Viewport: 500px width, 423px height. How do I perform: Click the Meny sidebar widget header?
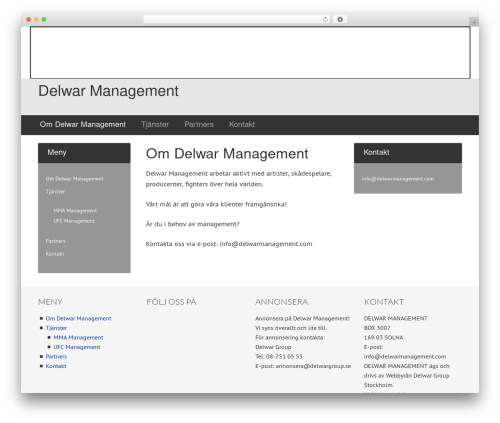pos(84,153)
